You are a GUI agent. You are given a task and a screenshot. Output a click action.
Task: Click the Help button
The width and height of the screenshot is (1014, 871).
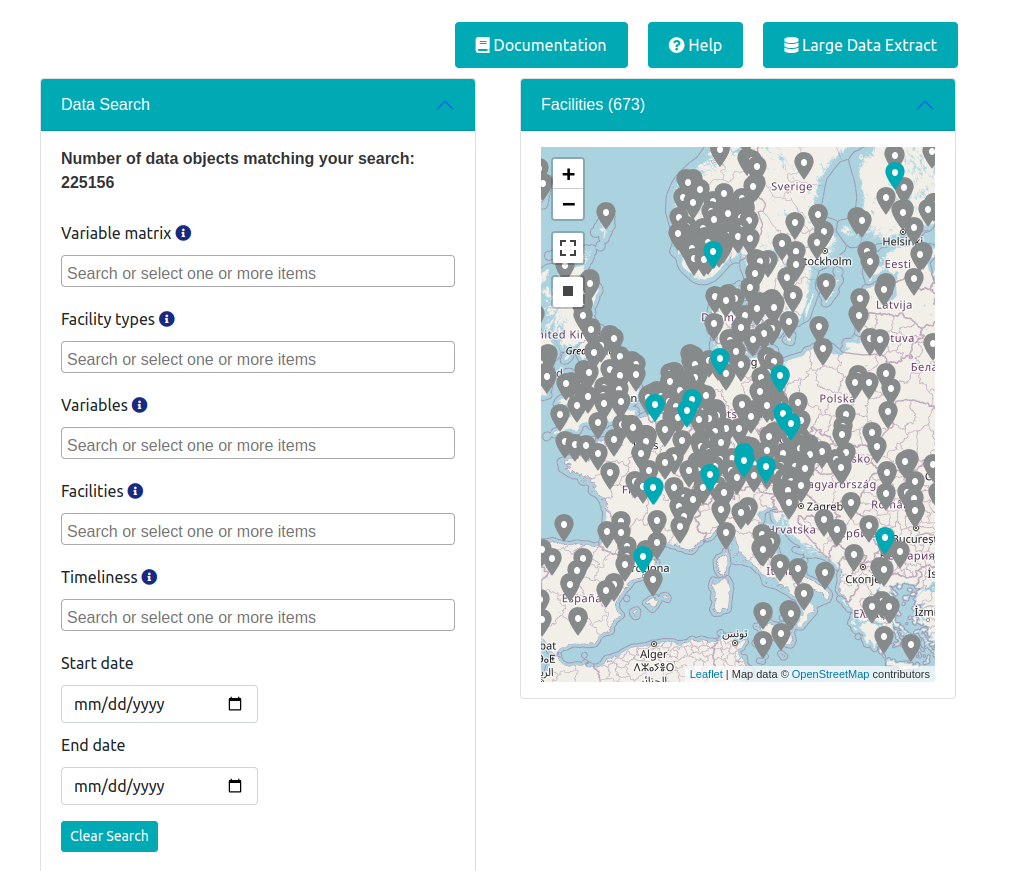click(695, 45)
